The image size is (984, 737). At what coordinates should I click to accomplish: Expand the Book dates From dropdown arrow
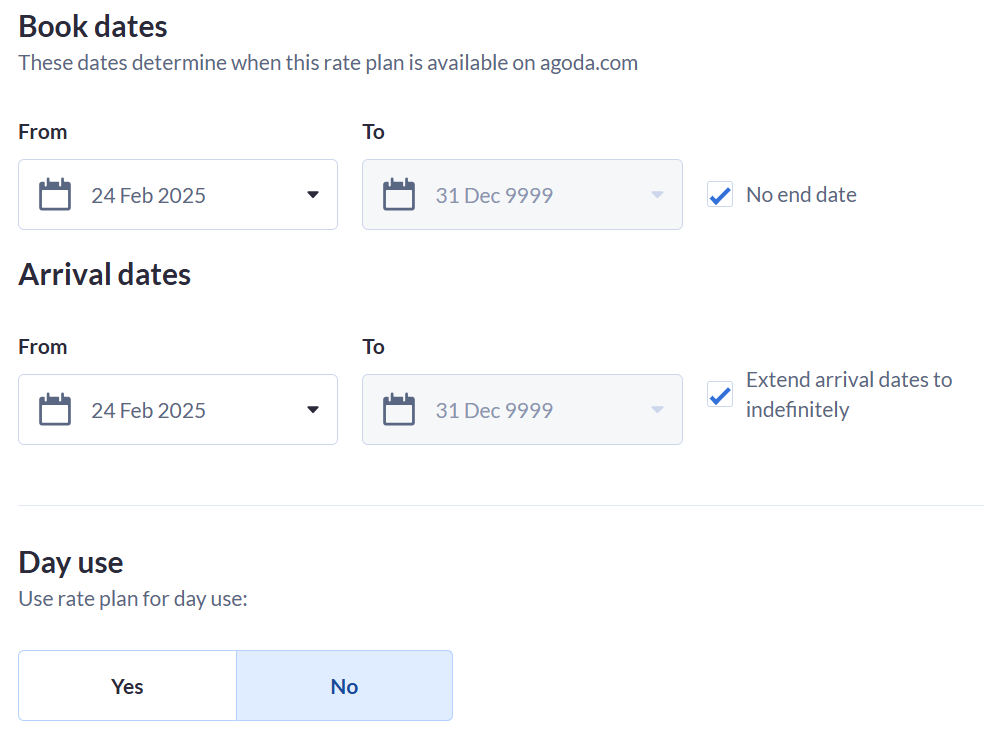(313, 195)
